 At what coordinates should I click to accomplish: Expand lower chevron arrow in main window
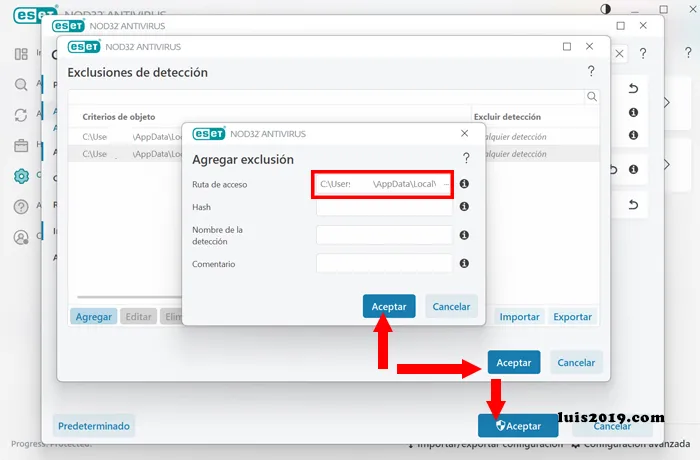(667, 165)
